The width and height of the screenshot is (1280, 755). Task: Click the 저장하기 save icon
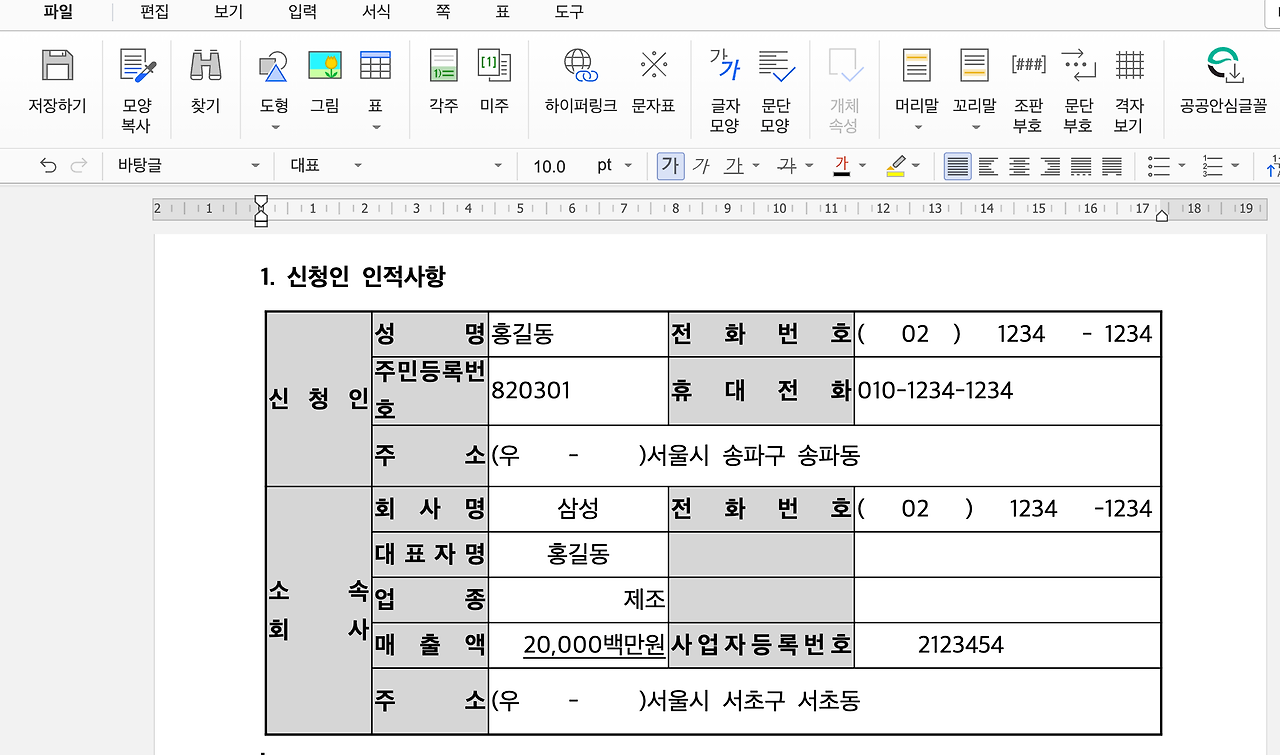click(57, 66)
